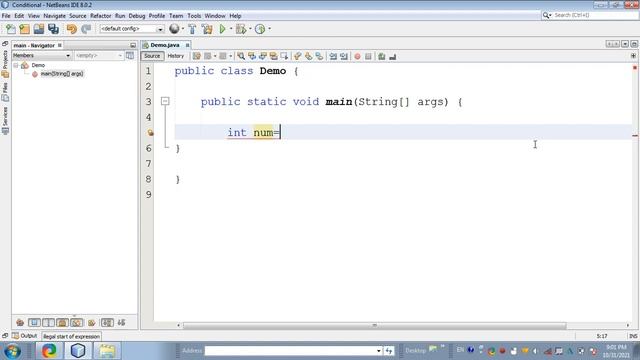The width and height of the screenshot is (640, 360).
Task: Click Shift Line Right icon in editor toolbar
Action: [x=344, y=56]
